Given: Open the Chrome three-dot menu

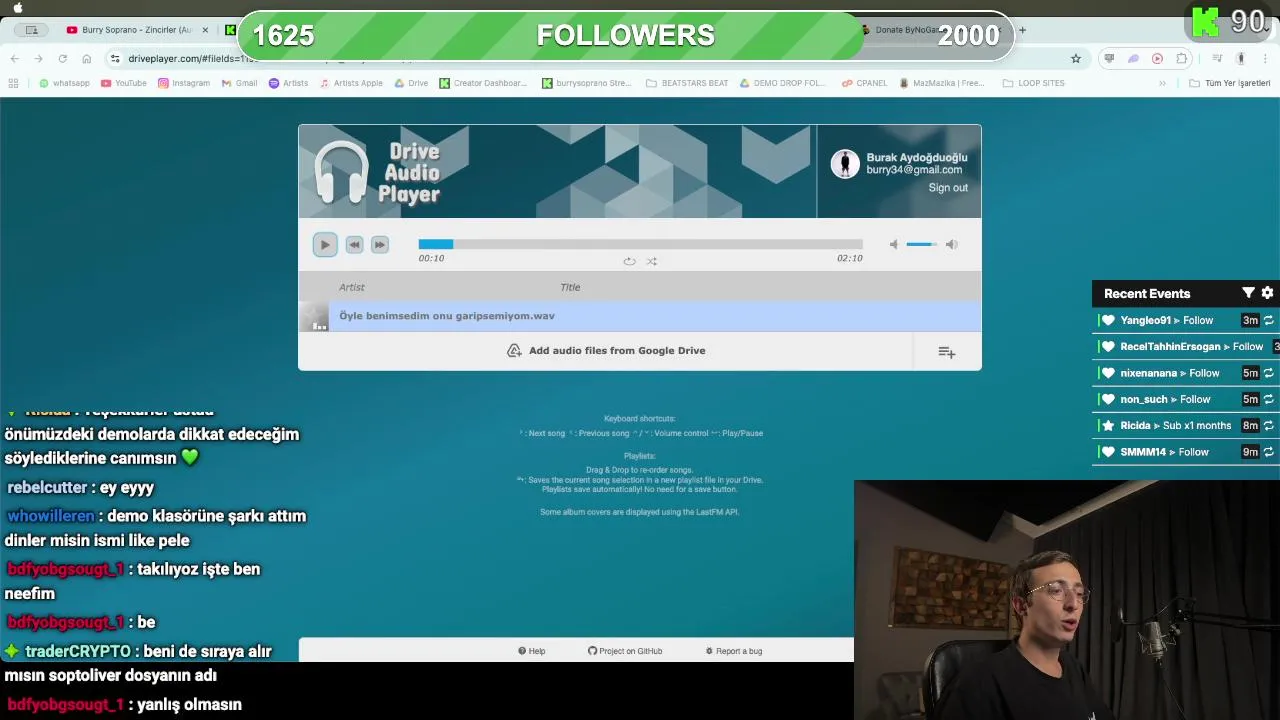Looking at the screenshot, I should [x=1265, y=59].
